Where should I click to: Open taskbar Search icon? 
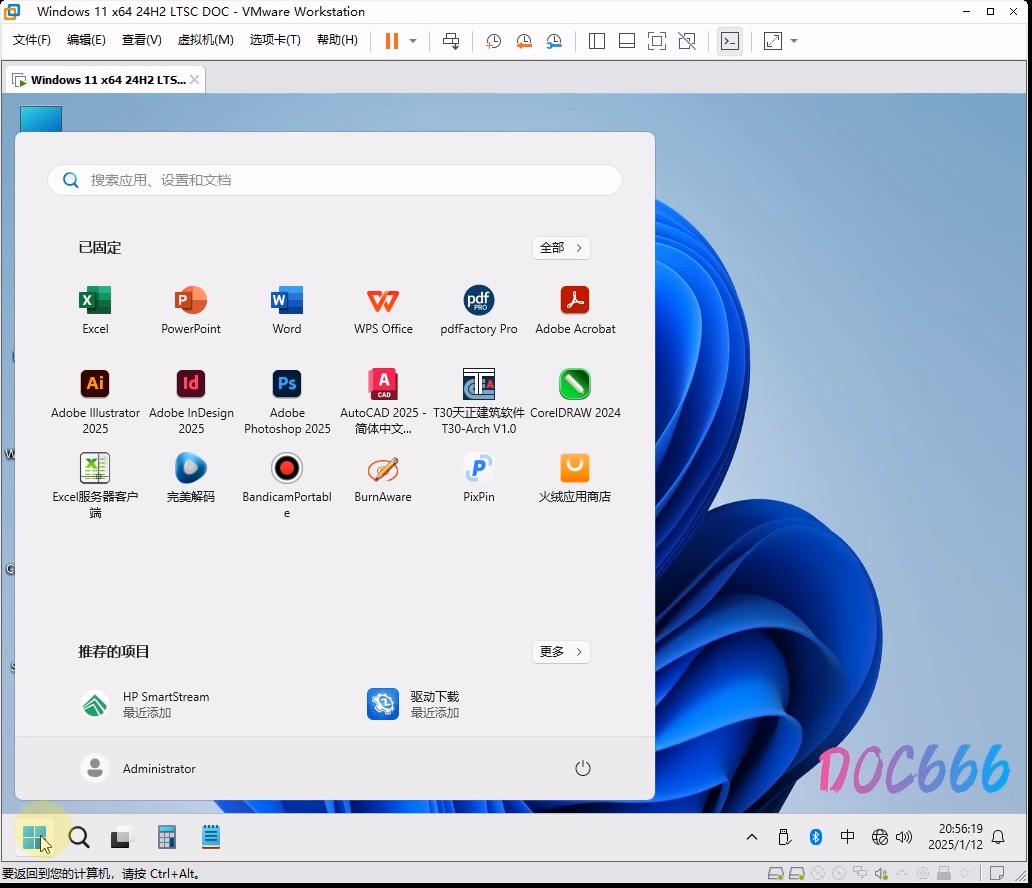point(79,837)
